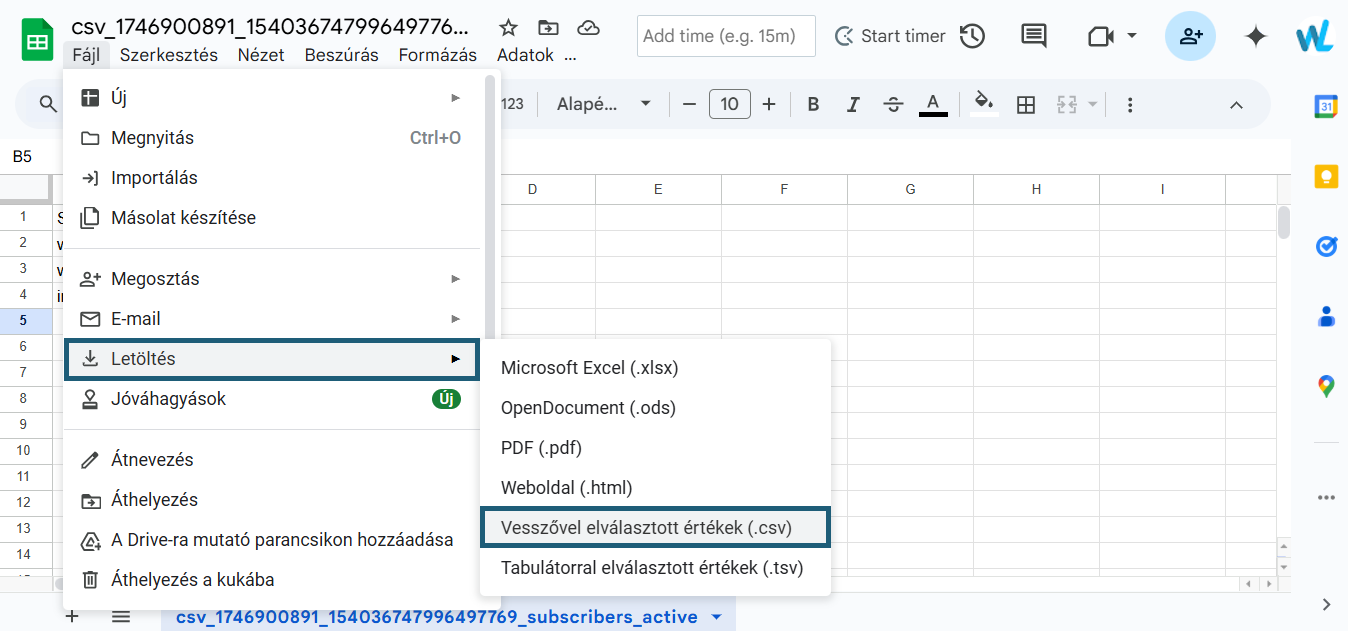Toggle strikethrough formatting

click(x=893, y=104)
